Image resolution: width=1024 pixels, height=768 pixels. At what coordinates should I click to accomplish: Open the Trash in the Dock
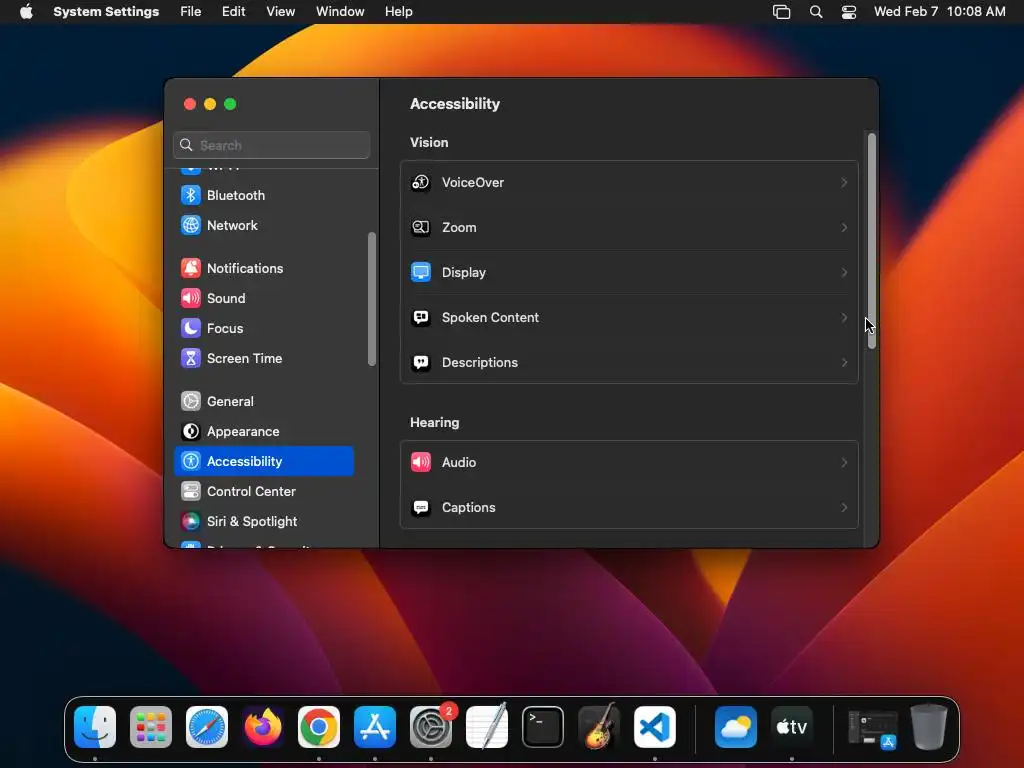[929, 727]
